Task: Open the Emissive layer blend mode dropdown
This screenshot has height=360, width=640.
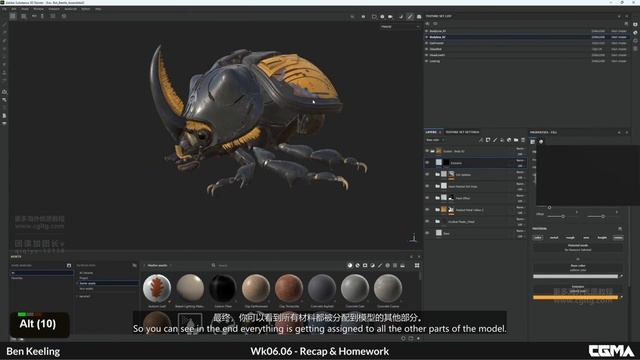Action: 520,160
